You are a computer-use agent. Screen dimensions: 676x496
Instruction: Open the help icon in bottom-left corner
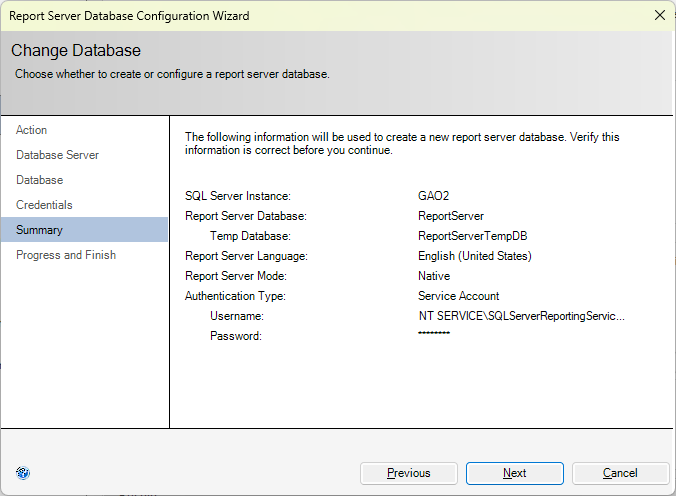click(x=23, y=473)
